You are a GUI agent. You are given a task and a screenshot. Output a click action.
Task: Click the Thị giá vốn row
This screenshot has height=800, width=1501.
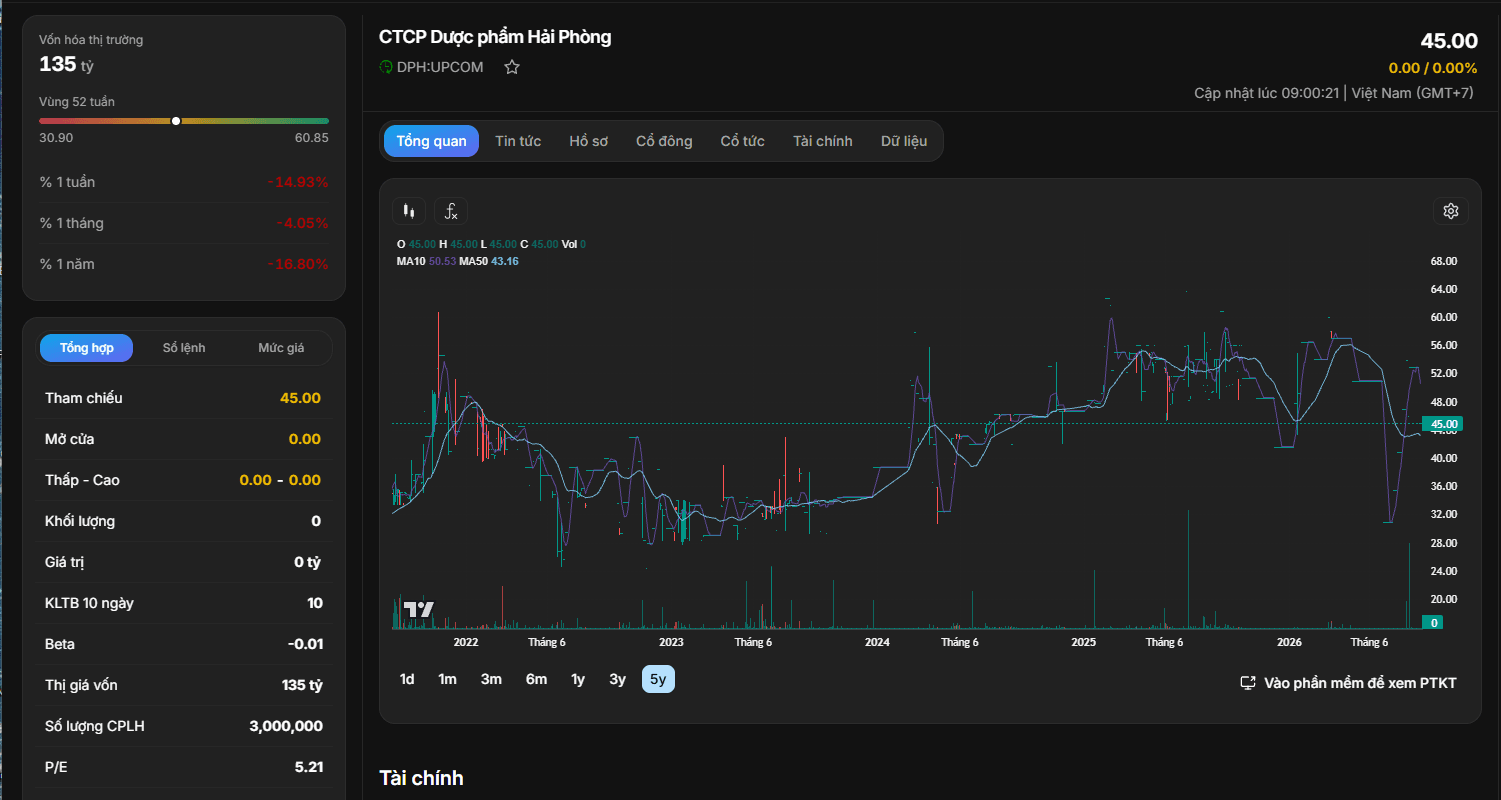183,685
